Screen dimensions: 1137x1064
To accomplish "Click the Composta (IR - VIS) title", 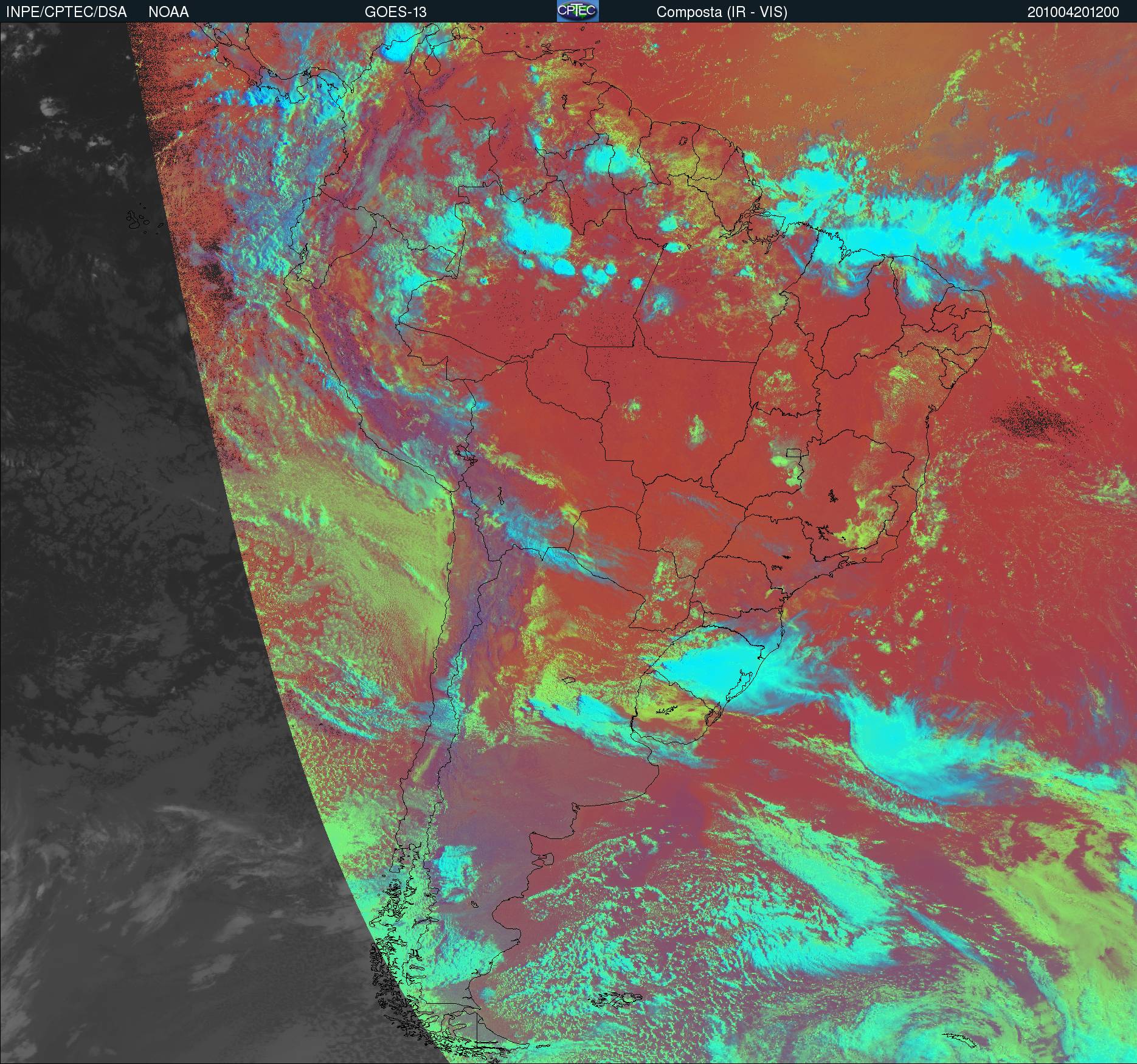I will [x=722, y=12].
